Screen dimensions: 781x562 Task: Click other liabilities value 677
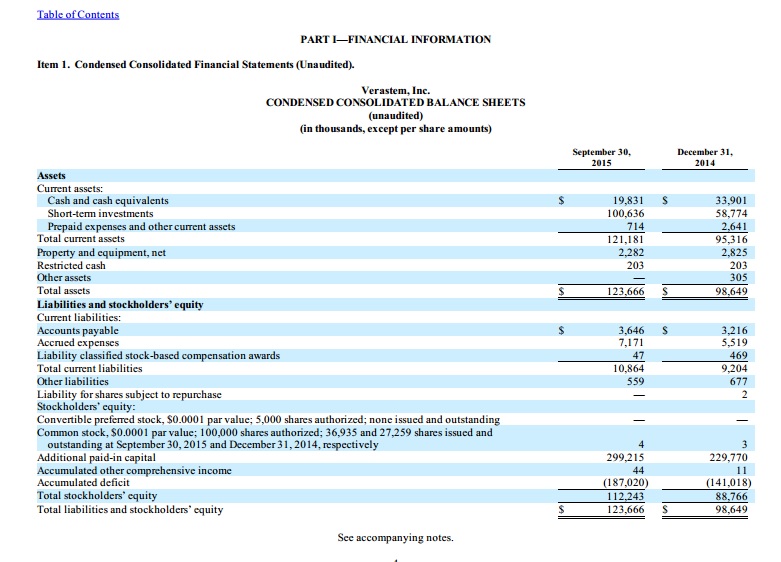coord(739,382)
